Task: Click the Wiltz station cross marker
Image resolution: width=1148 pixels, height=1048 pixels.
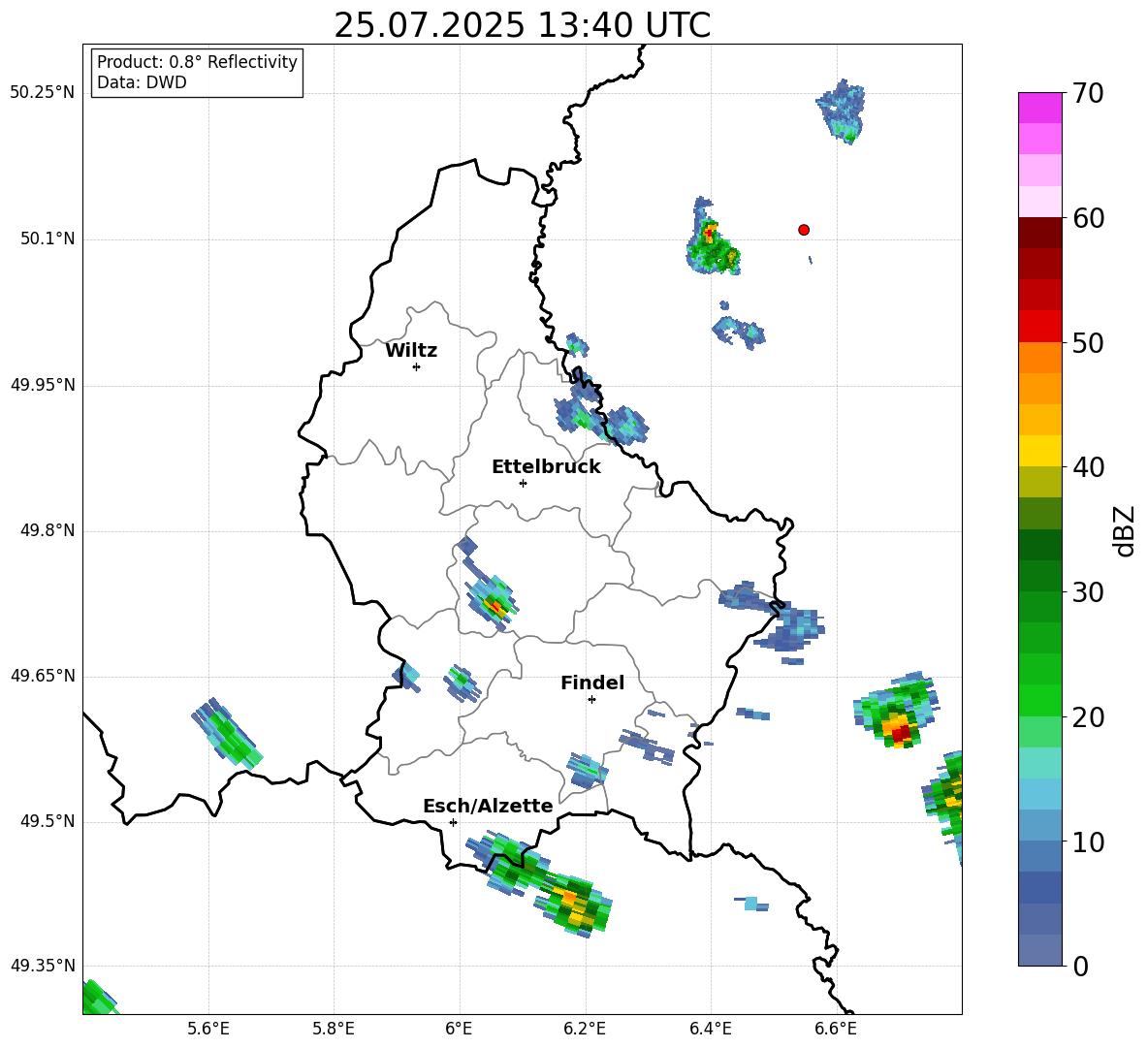Action: coord(417,366)
